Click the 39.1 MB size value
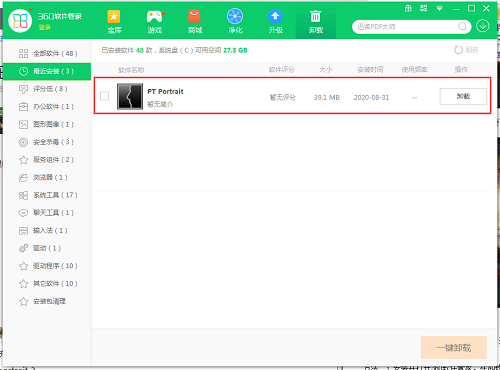Image resolution: width=500 pixels, height=370 pixels. point(327,97)
